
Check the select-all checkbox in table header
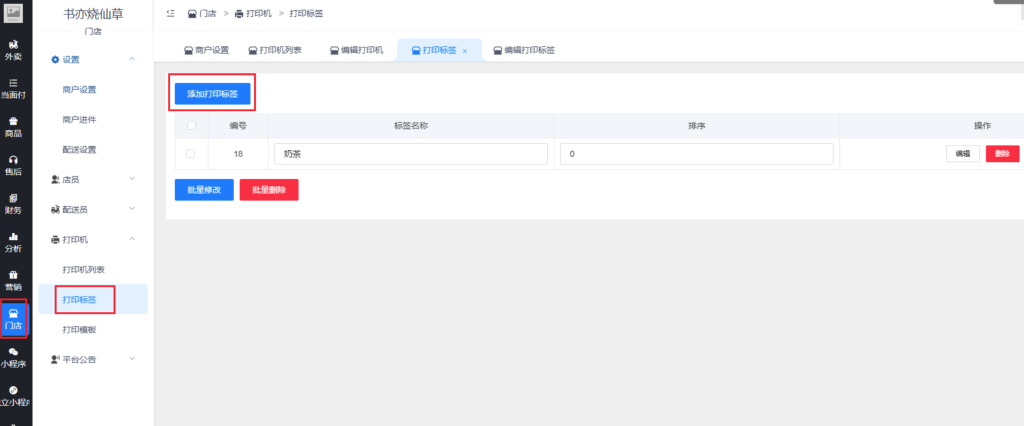[x=191, y=126]
